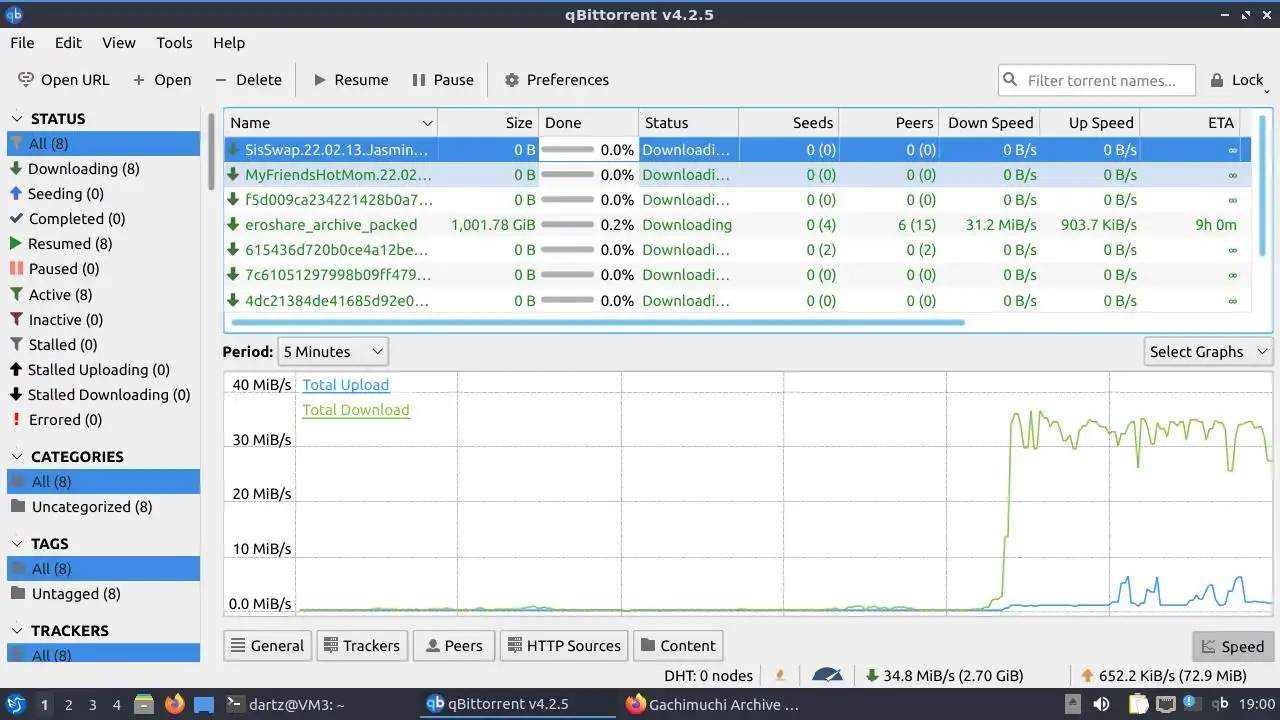Click the Name column sort arrow

[428, 123]
